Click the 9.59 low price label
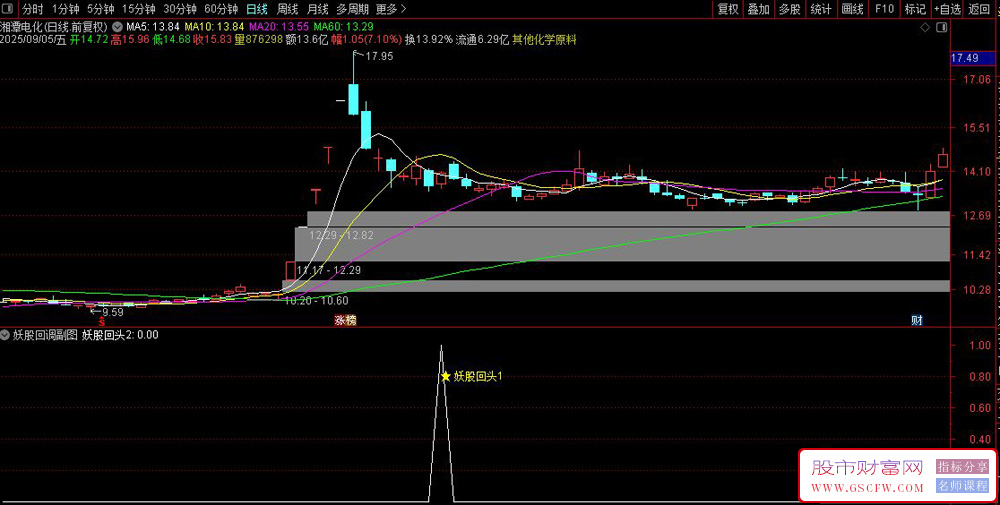Image resolution: width=1000 pixels, height=505 pixels. coord(112,312)
